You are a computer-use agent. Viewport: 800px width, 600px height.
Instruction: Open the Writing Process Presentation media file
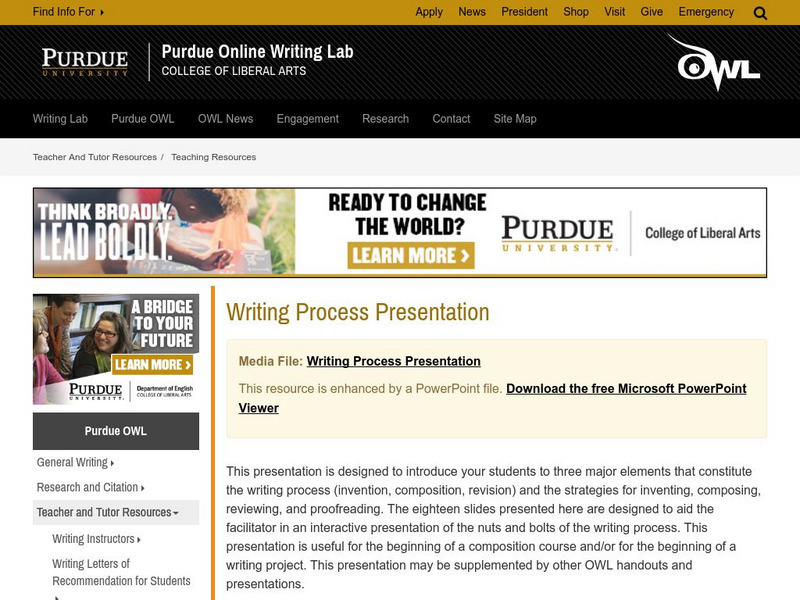point(393,361)
